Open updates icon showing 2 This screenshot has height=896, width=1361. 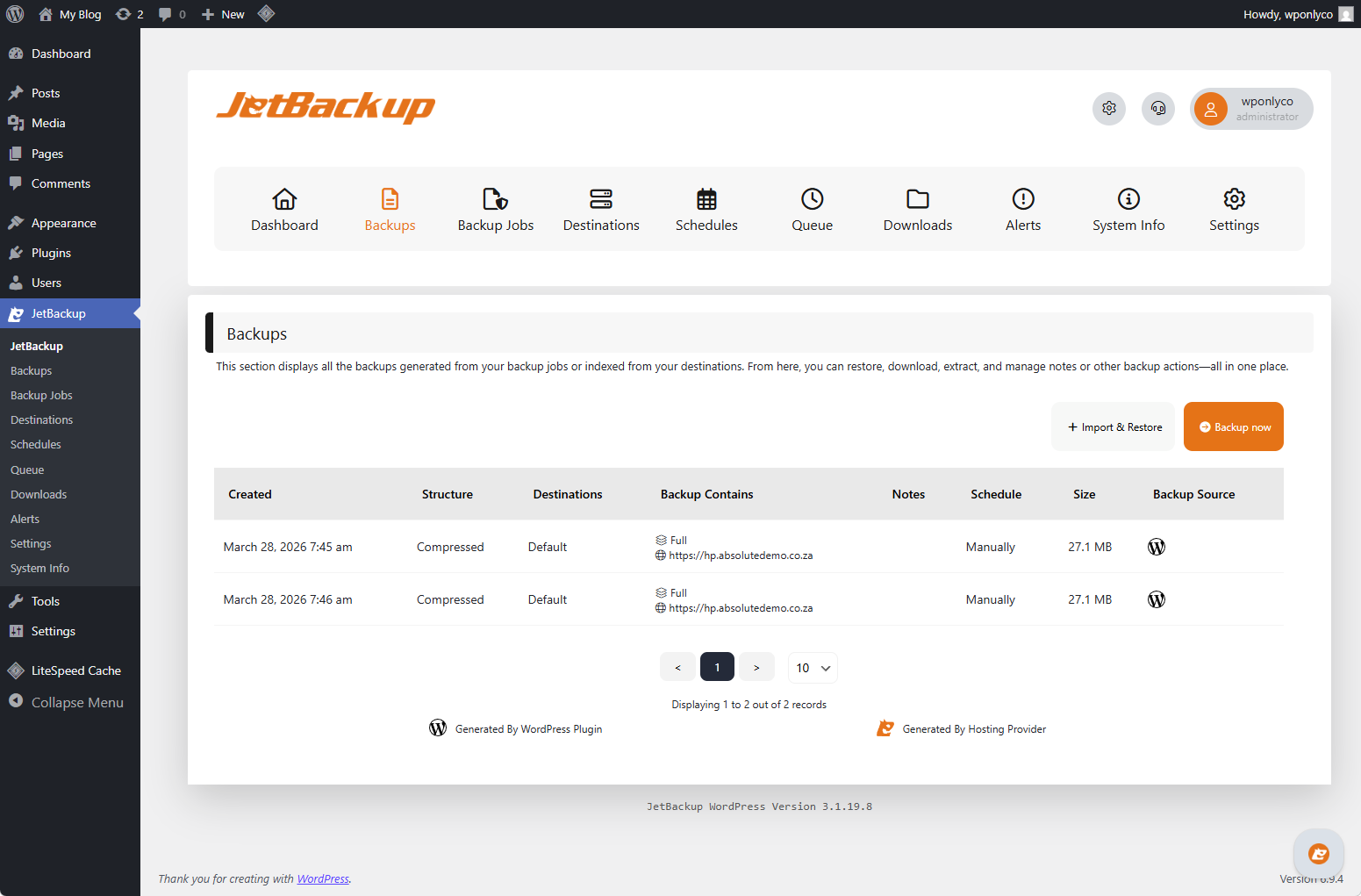click(130, 14)
